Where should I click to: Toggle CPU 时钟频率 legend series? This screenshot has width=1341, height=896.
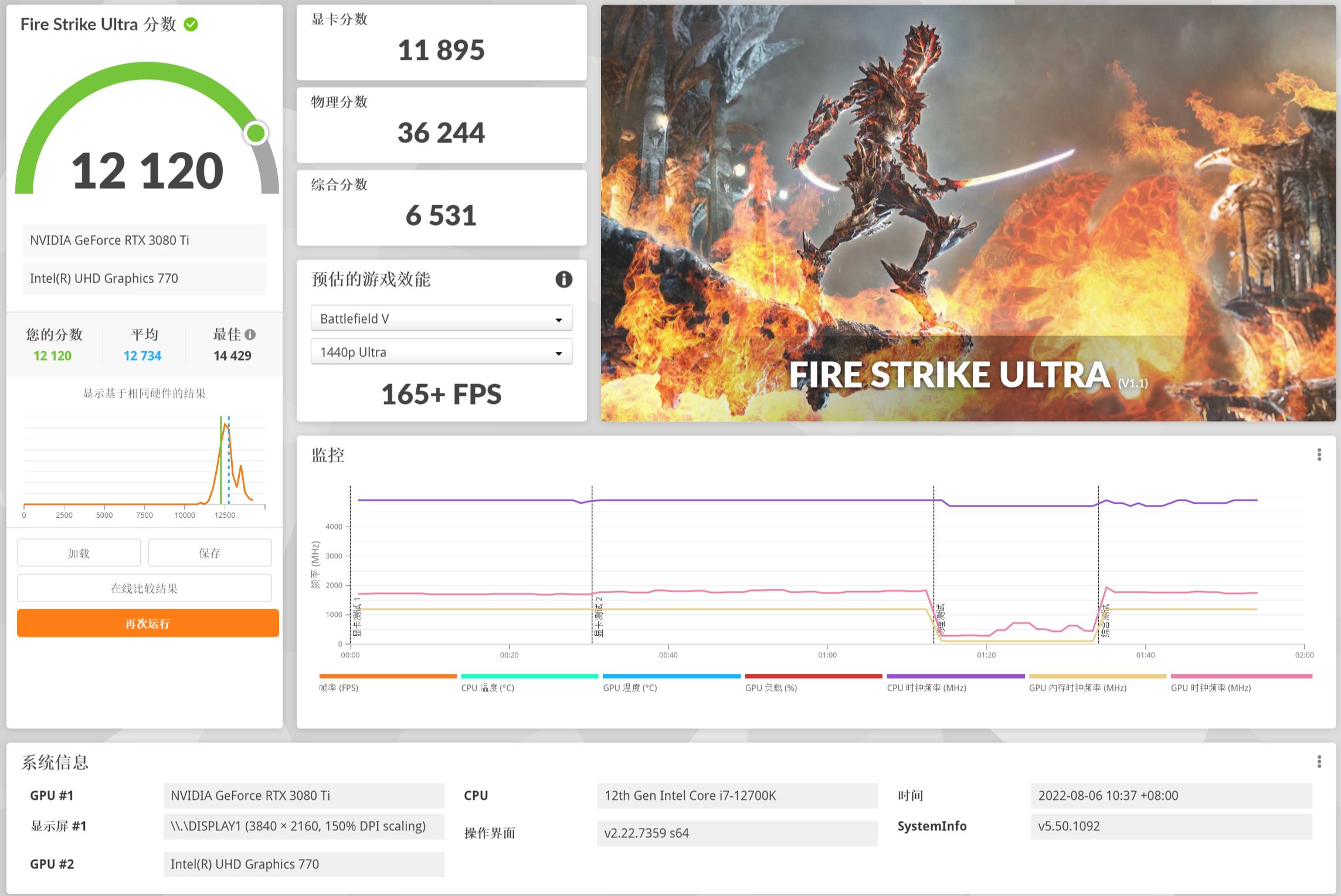(926, 687)
